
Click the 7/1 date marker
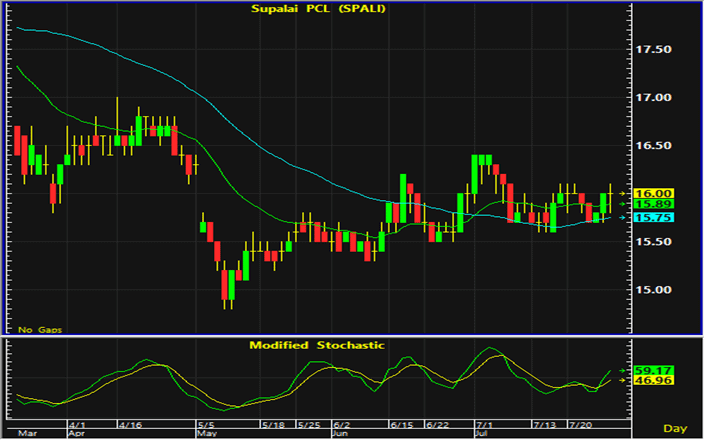pos(485,425)
